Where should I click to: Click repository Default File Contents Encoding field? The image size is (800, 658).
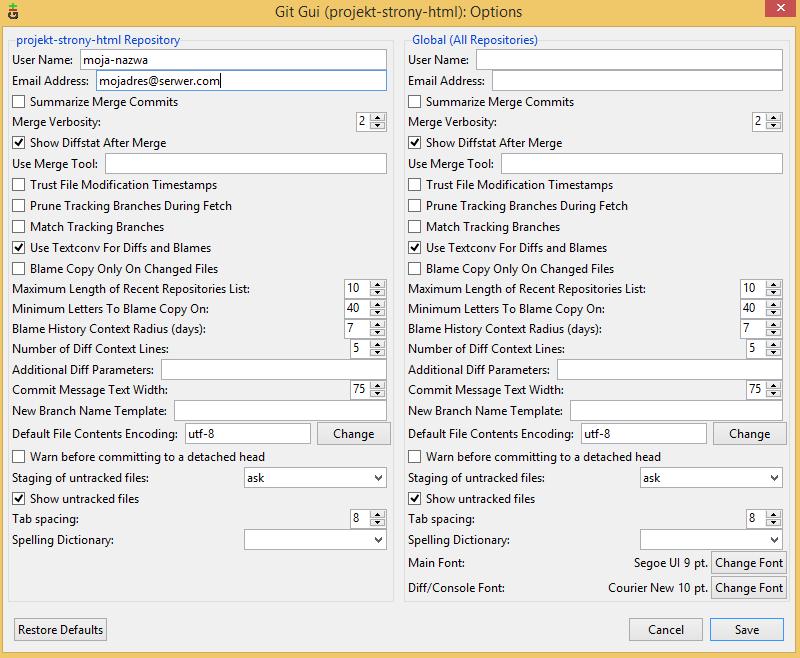[247, 434]
